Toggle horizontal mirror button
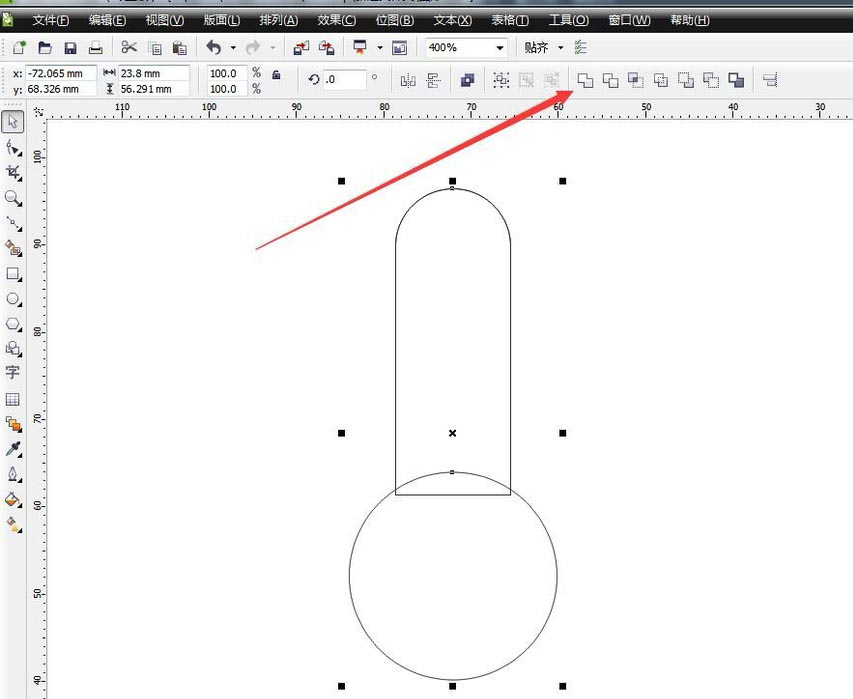 point(407,80)
